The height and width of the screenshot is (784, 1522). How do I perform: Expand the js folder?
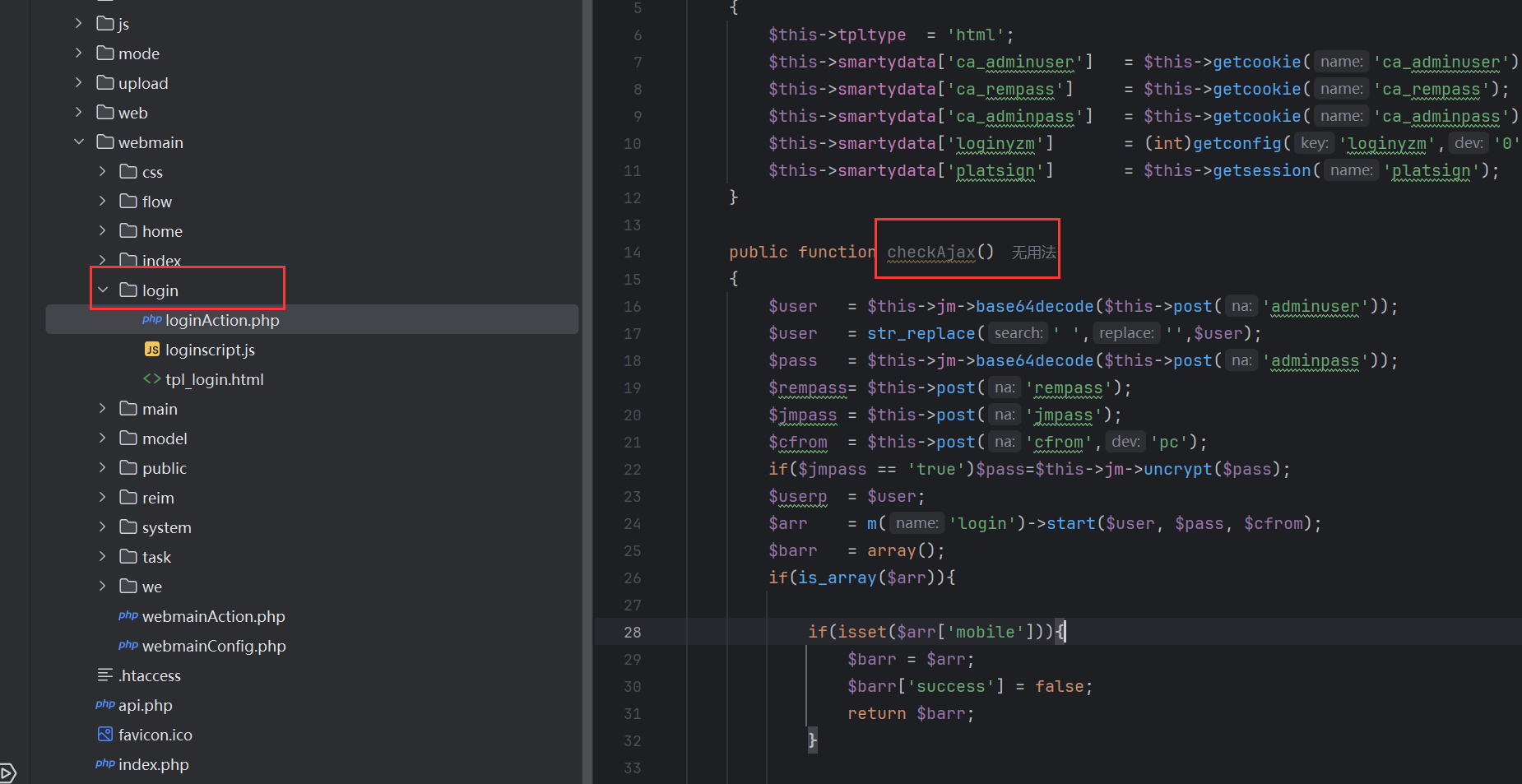(x=79, y=23)
